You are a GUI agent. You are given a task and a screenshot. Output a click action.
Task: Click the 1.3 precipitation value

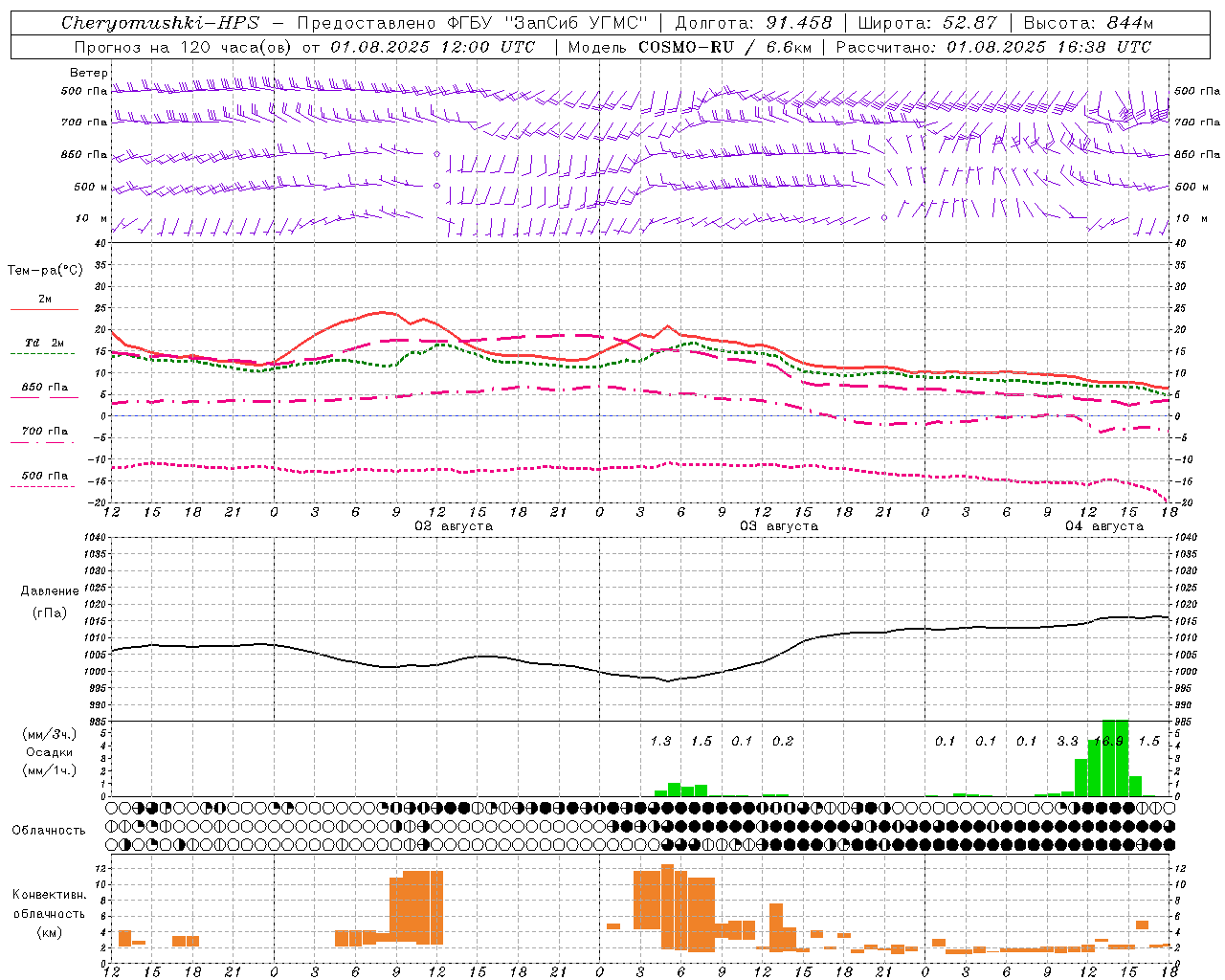pos(660,742)
